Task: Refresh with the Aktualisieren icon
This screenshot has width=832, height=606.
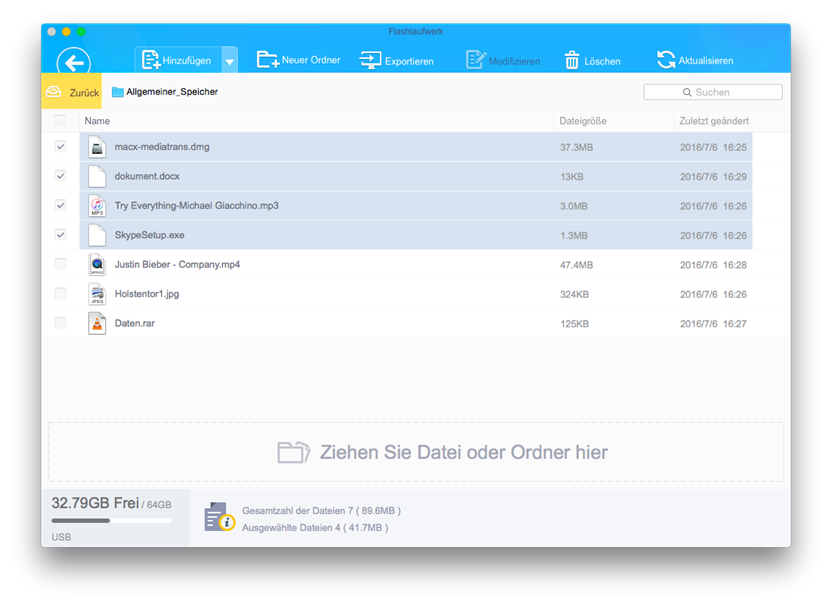Action: pos(666,60)
